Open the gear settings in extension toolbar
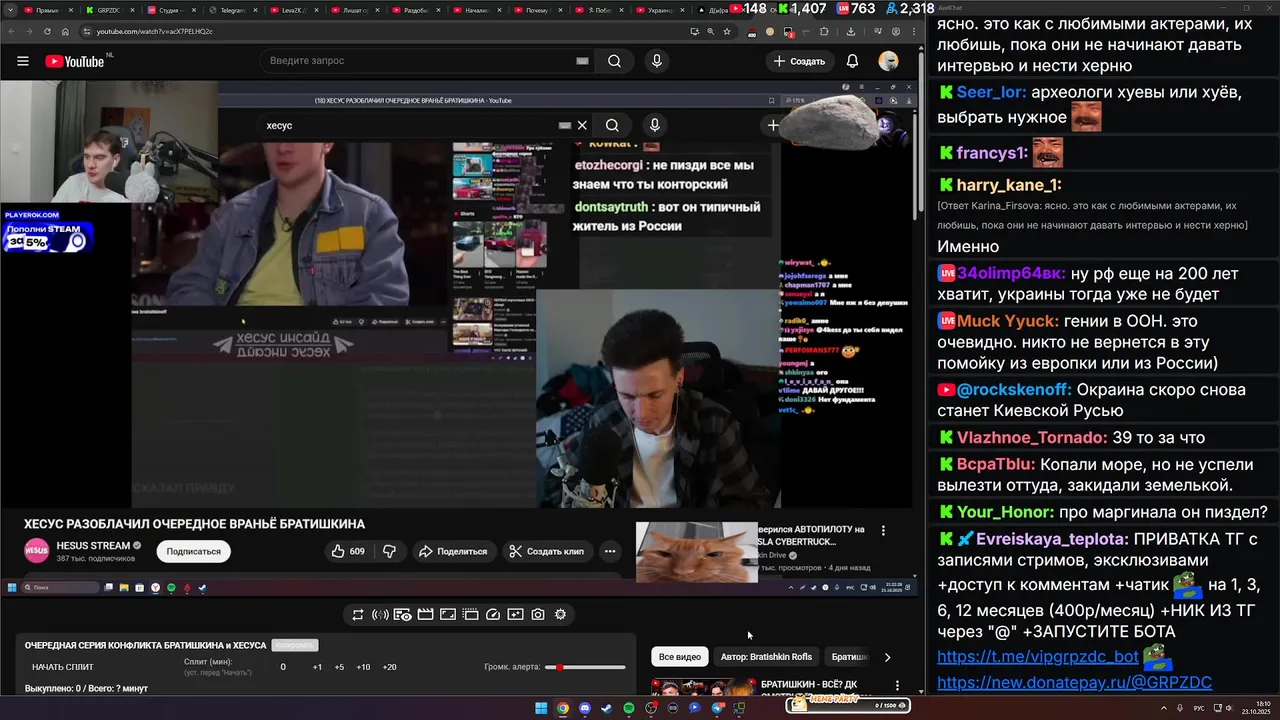 click(x=560, y=614)
